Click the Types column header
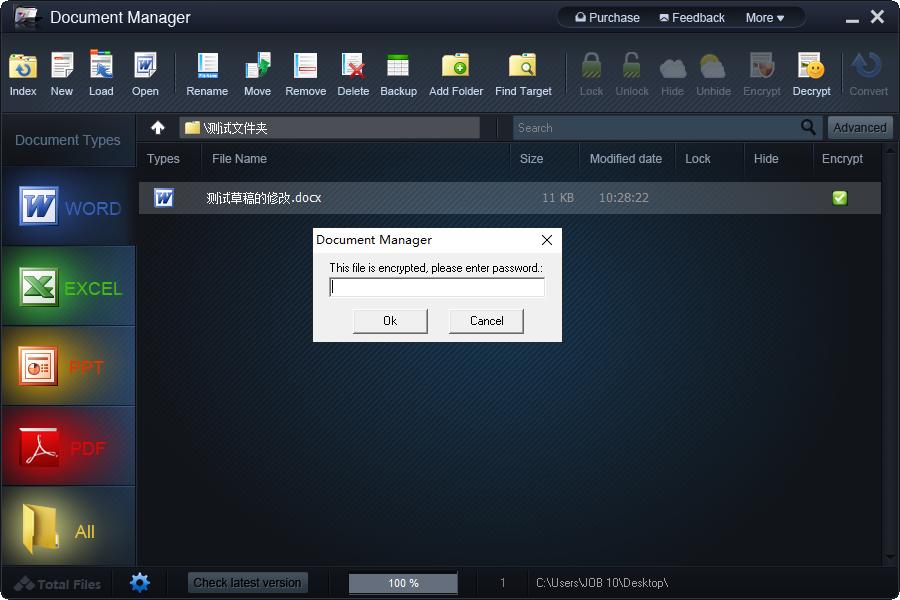Screen dimensions: 900x600 [163, 159]
